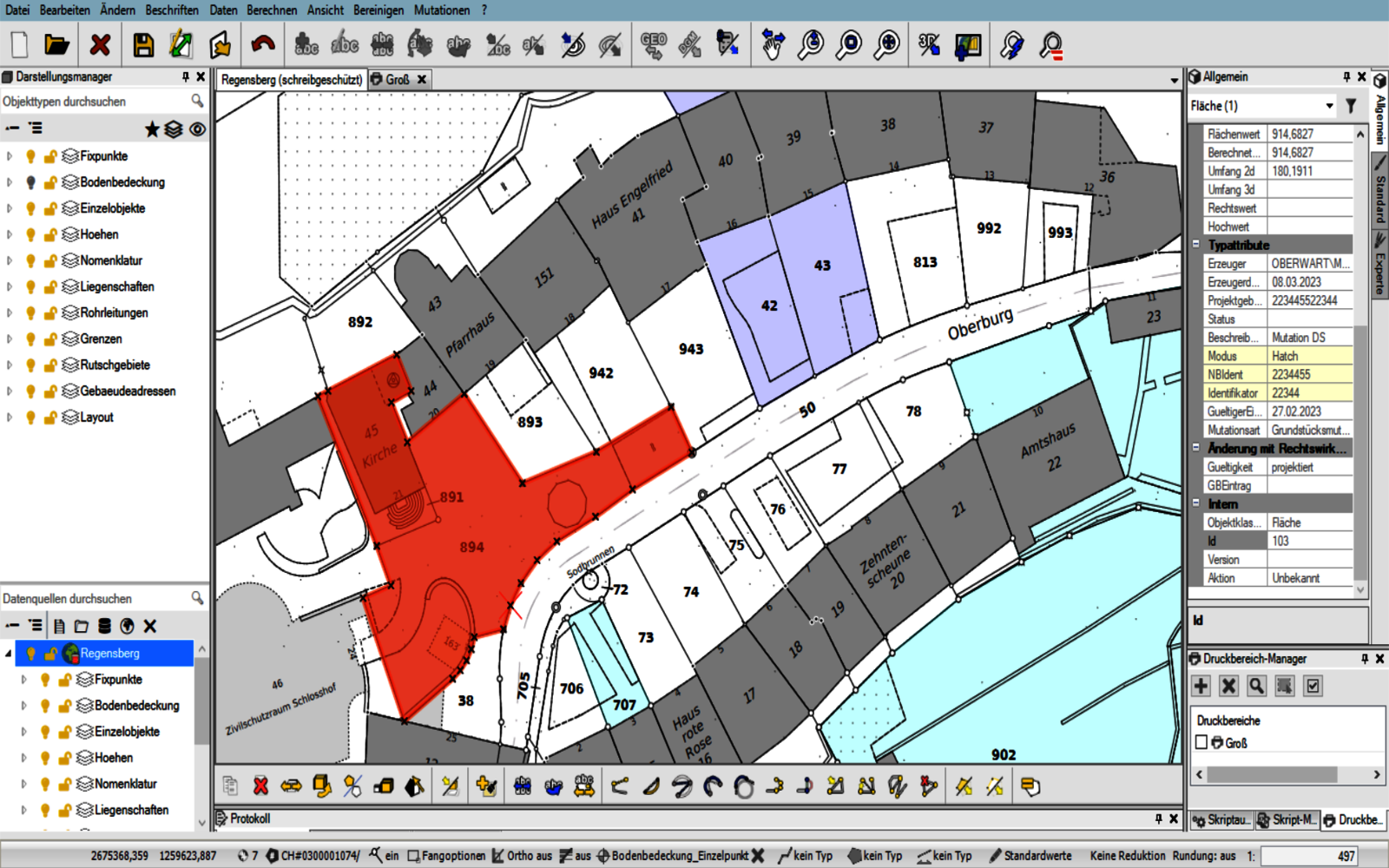Click the circle drawing tool below map
Viewport: 1389px width, 868px height.
click(x=744, y=786)
